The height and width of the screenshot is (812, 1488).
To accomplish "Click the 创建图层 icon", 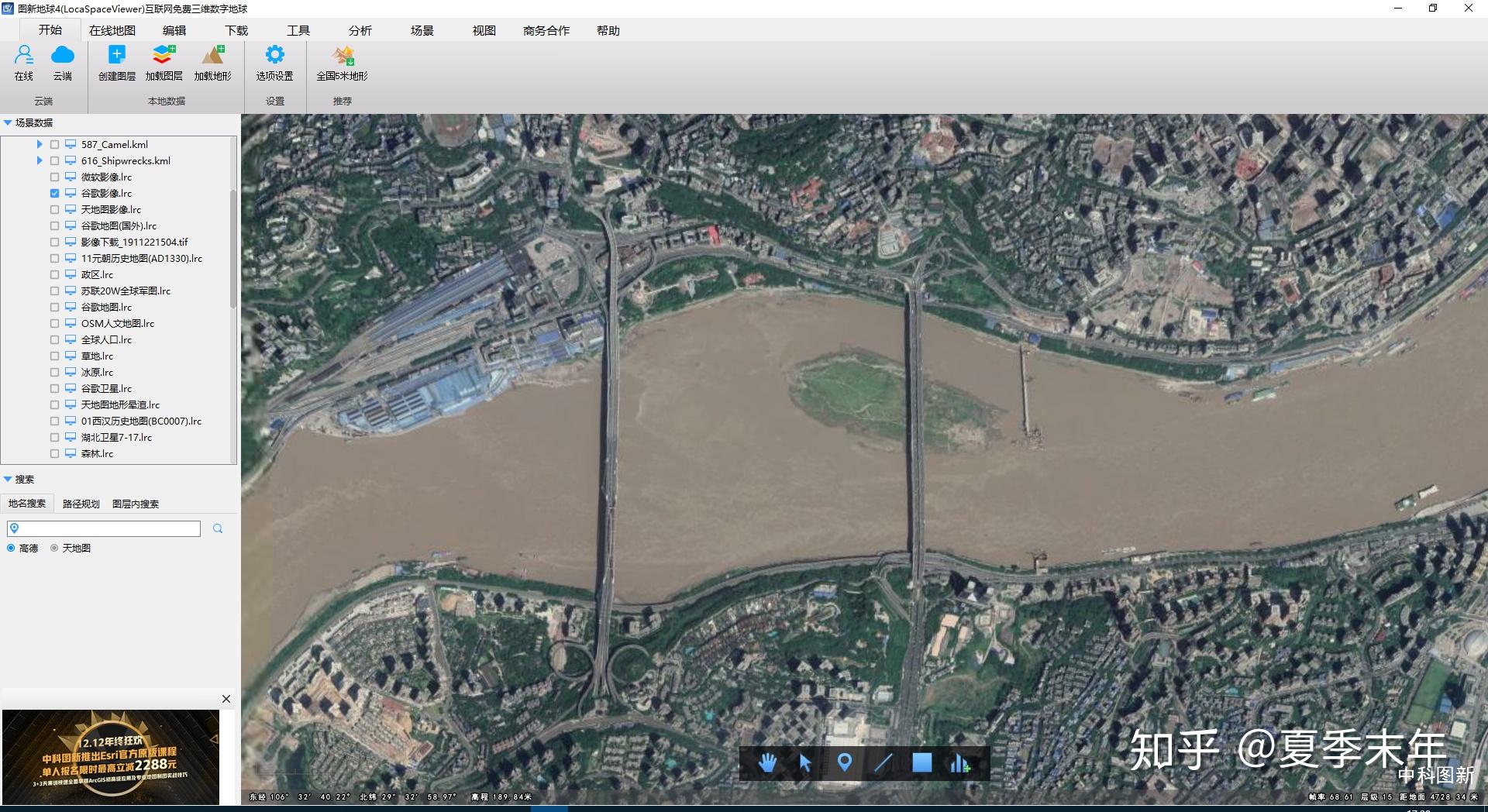I will click(x=116, y=55).
